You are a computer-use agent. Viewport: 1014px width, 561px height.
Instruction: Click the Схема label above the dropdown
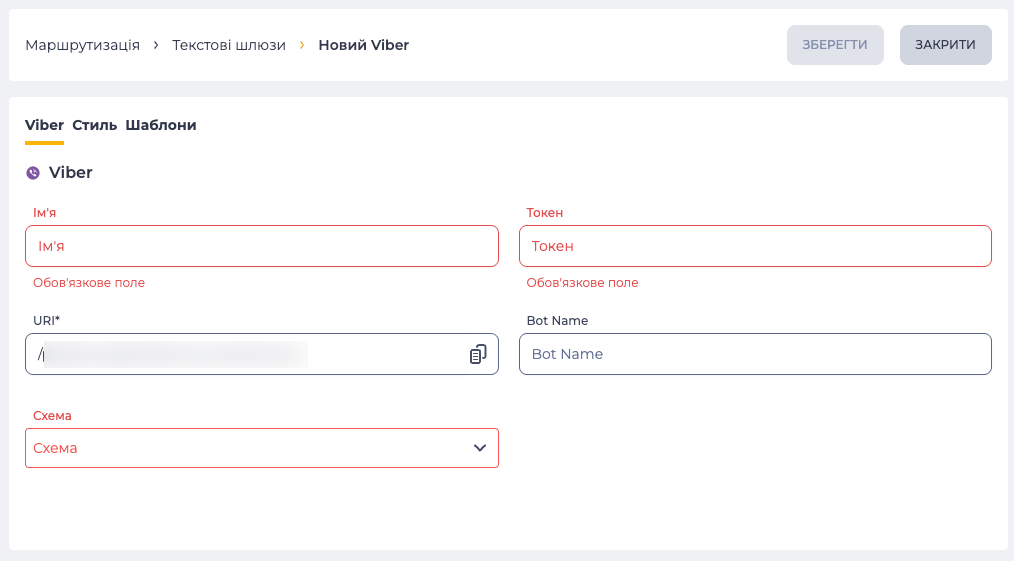[x=52, y=416]
